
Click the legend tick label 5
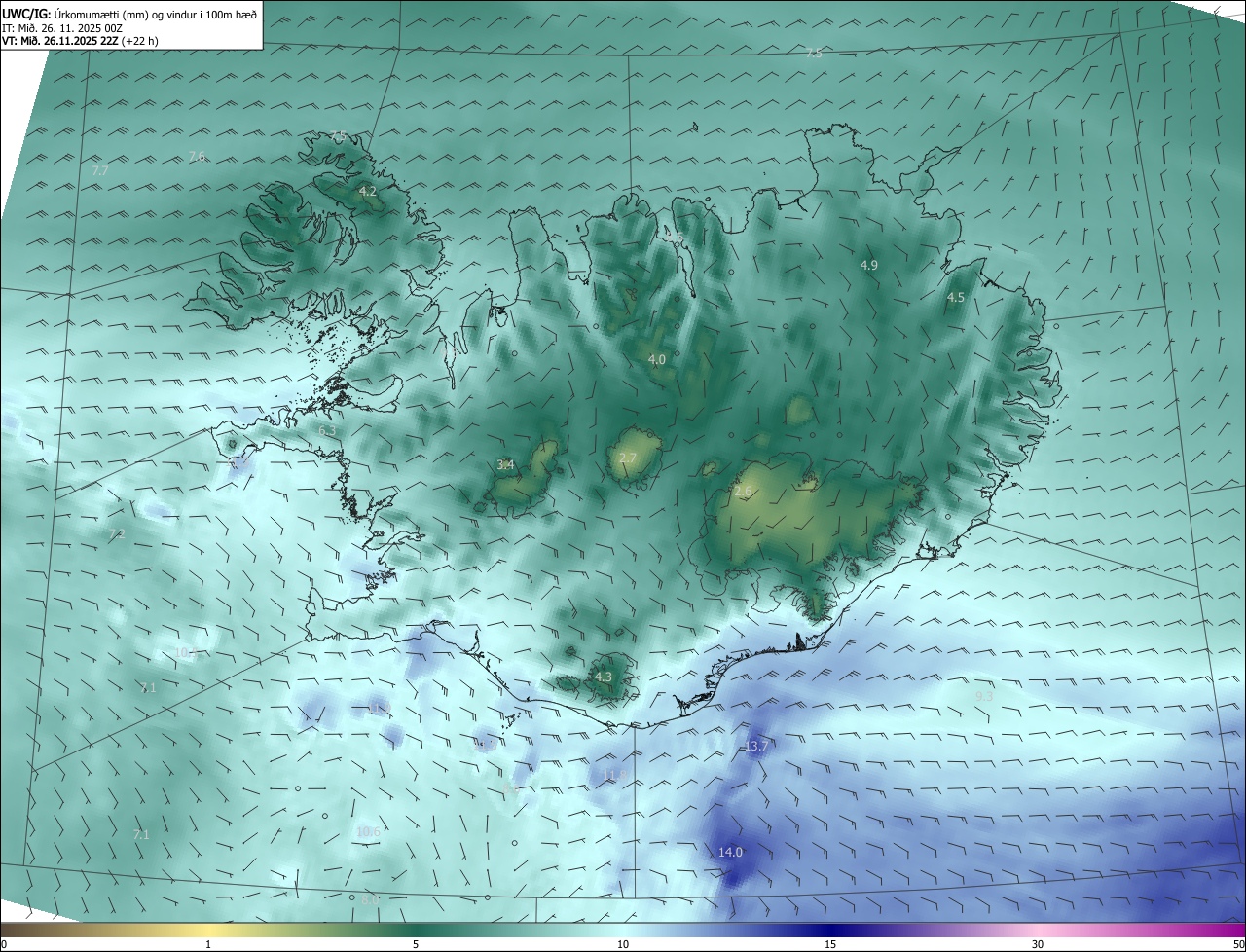coord(416,944)
